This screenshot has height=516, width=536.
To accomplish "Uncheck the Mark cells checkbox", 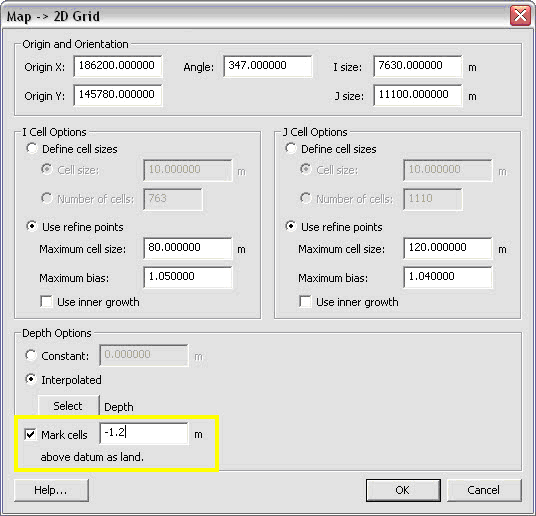I will click(30, 435).
